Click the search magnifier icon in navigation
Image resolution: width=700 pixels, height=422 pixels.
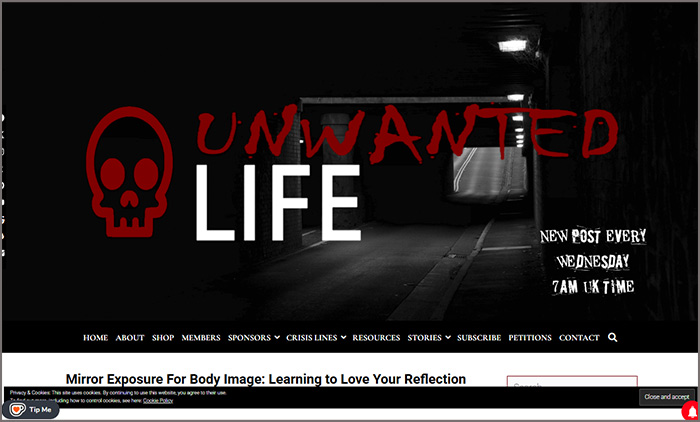click(x=612, y=338)
